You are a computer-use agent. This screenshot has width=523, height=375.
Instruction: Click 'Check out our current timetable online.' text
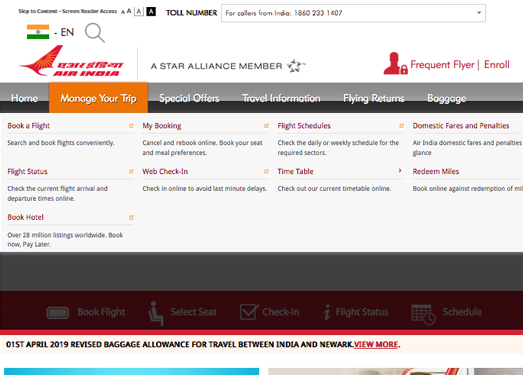click(334, 189)
